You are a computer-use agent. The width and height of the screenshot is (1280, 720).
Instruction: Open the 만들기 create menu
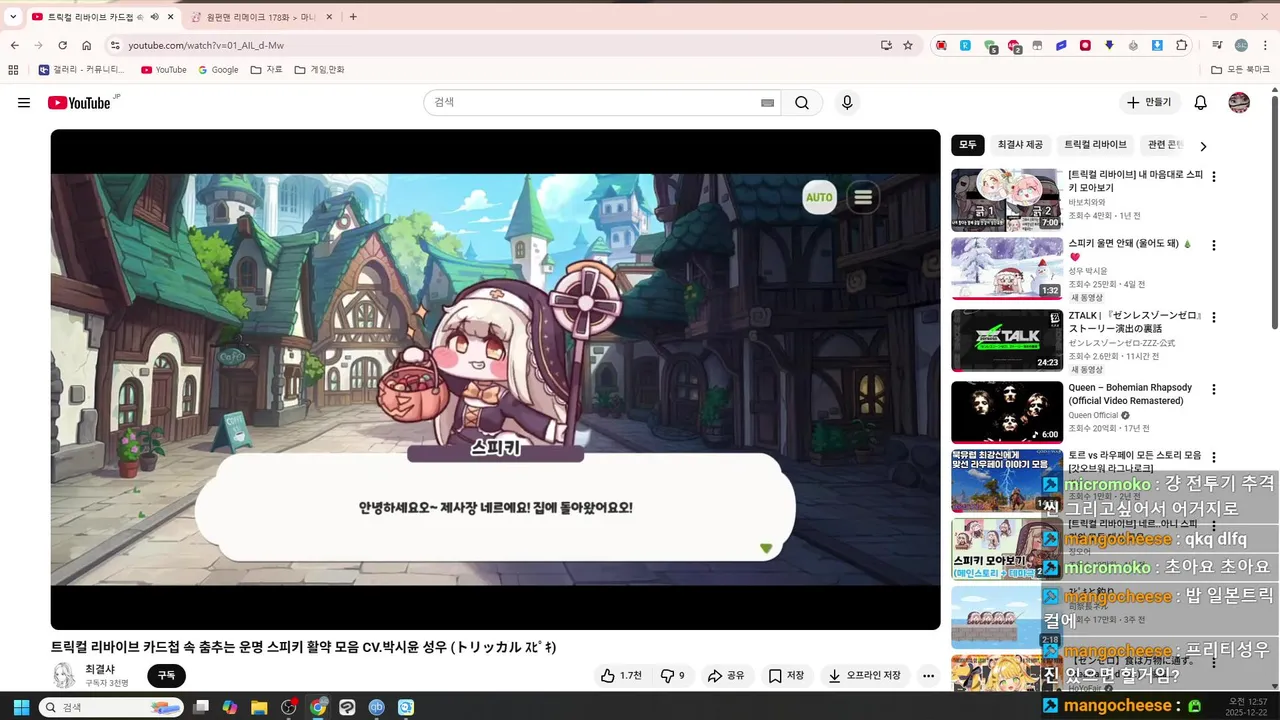(1149, 103)
